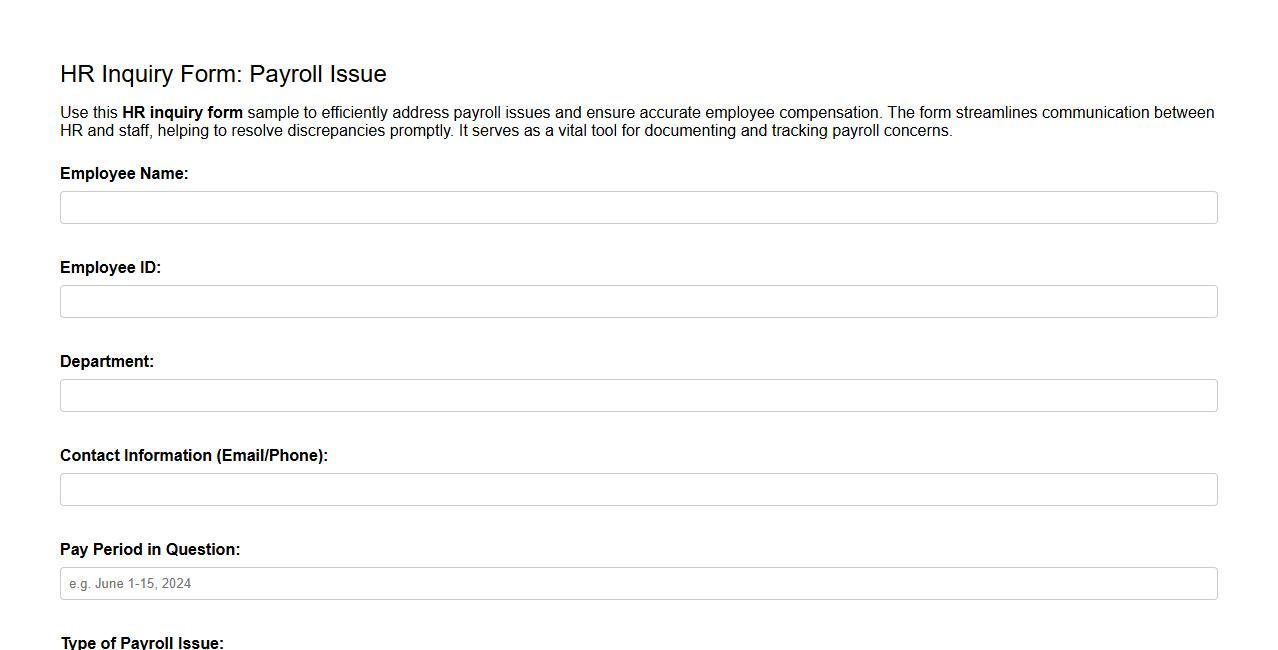
Task: Click the 'Type of Payroll Issue:' label
Action: (141, 643)
